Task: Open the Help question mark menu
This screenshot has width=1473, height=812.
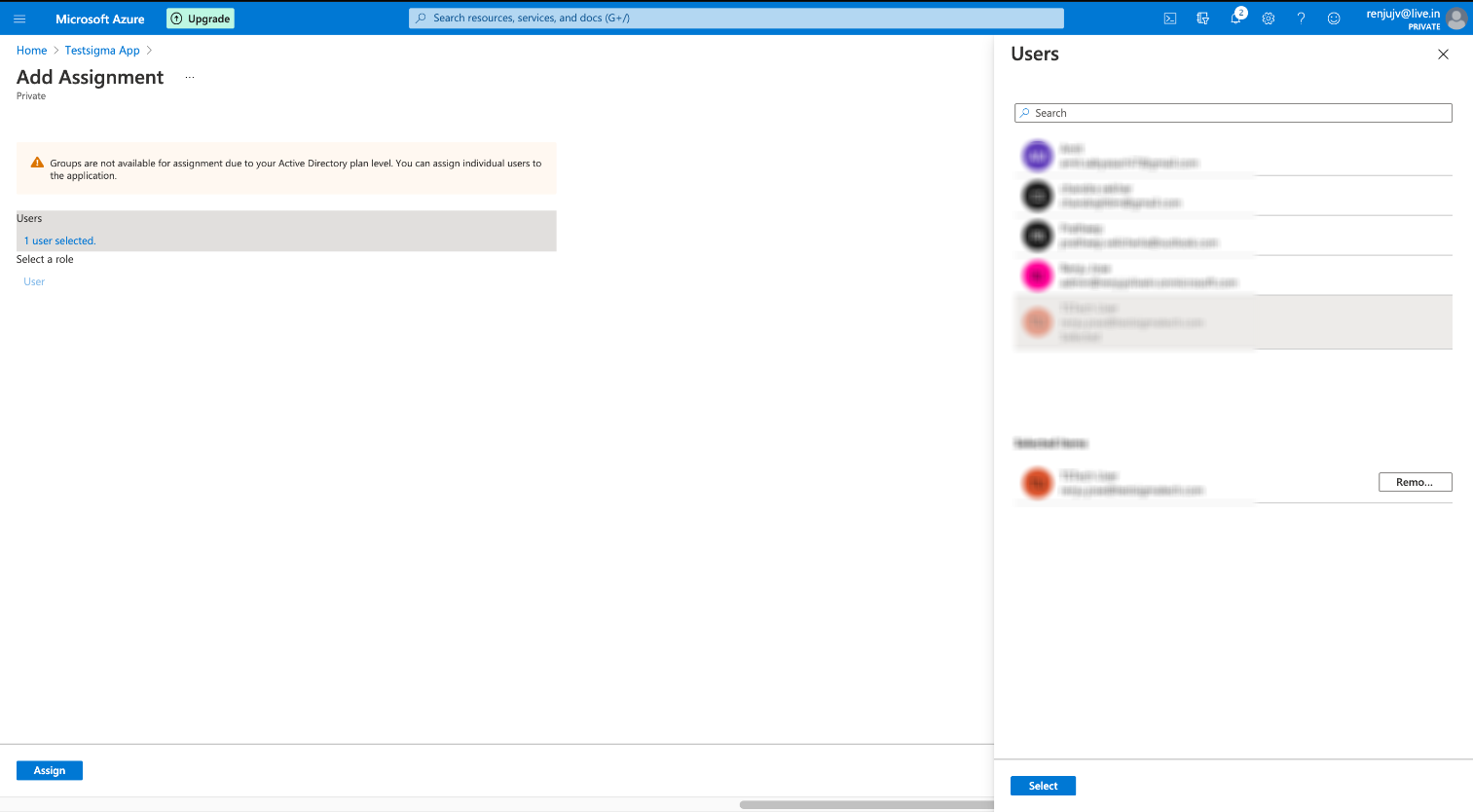Action: [x=1301, y=18]
